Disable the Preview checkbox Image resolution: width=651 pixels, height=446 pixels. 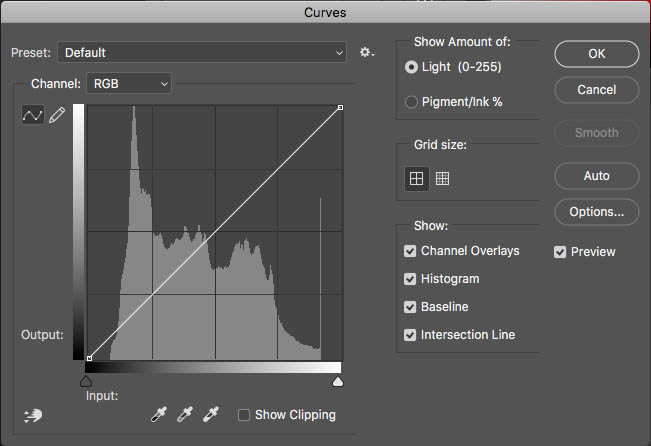(x=560, y=252)
